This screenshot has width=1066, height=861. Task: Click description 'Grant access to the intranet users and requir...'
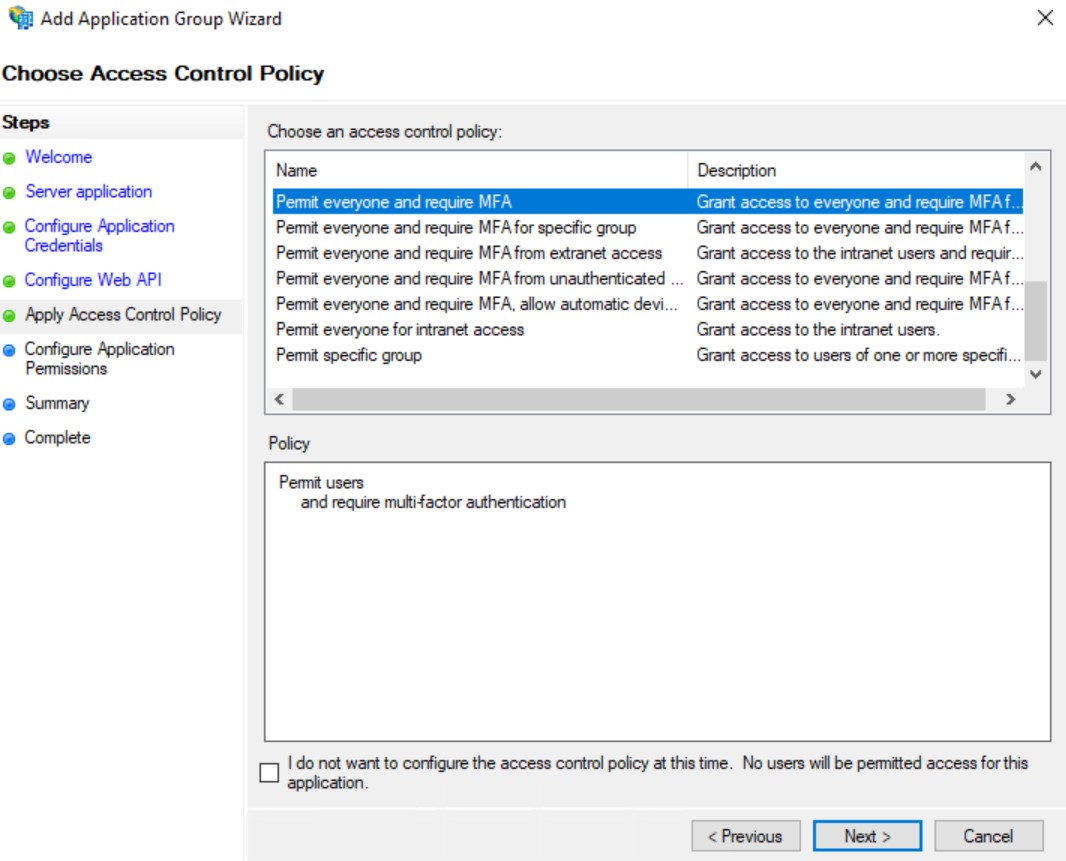[859, 253]
